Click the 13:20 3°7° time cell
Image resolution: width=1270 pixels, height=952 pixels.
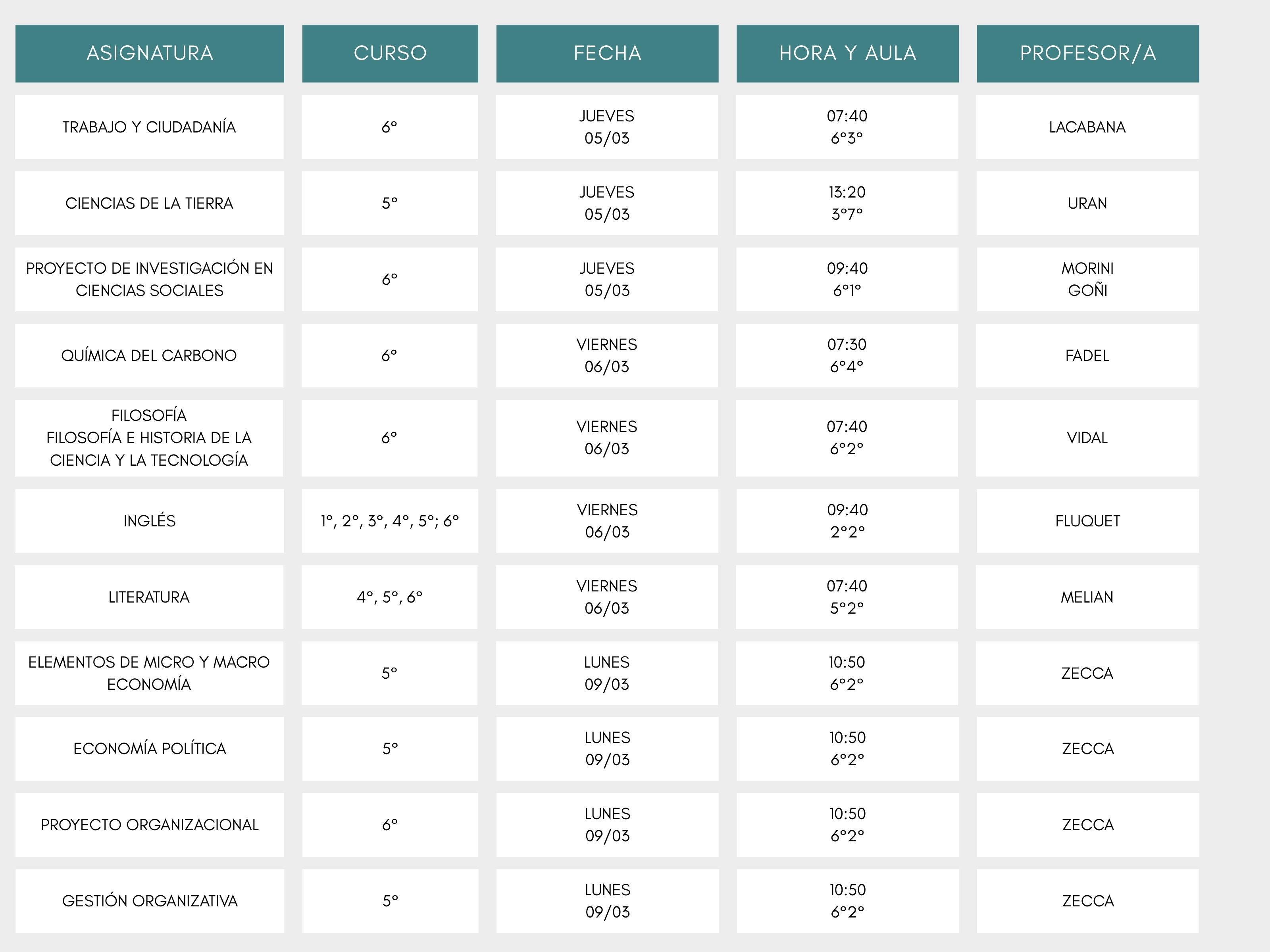point(847,203)
